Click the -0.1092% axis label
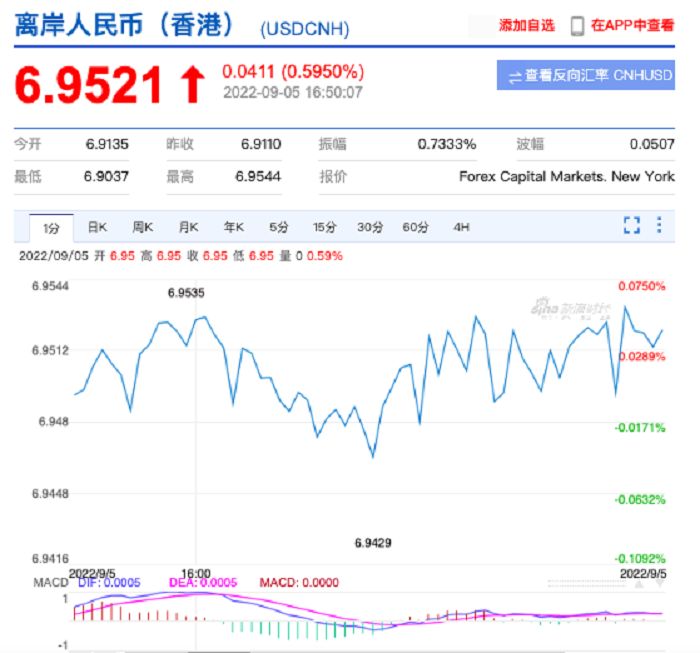Image resolution: width=700 pixels, height=653 pixels. click(640, 558)
